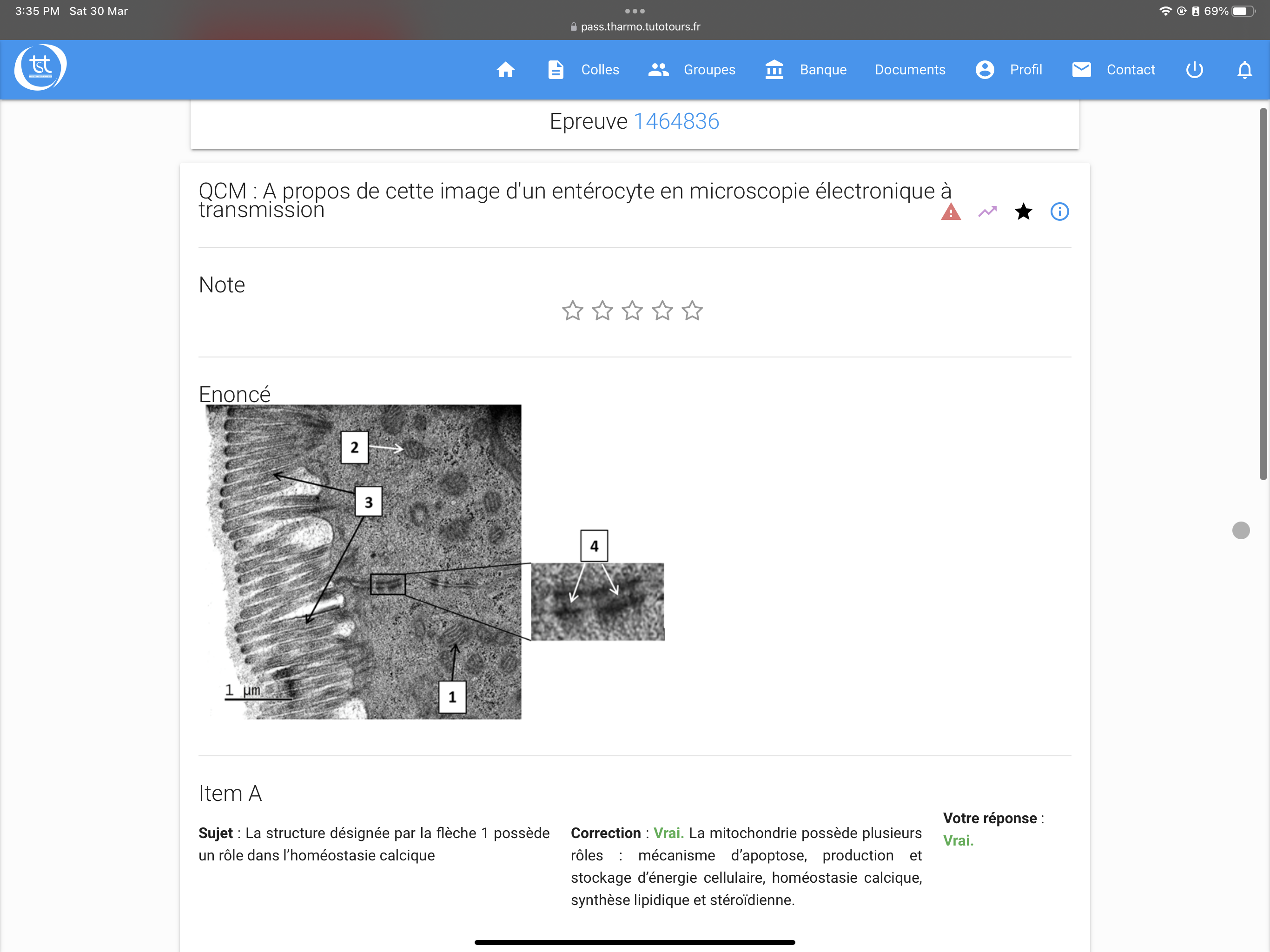
Task: Open the Colles menu item
Action: click(x=600, y=69)
